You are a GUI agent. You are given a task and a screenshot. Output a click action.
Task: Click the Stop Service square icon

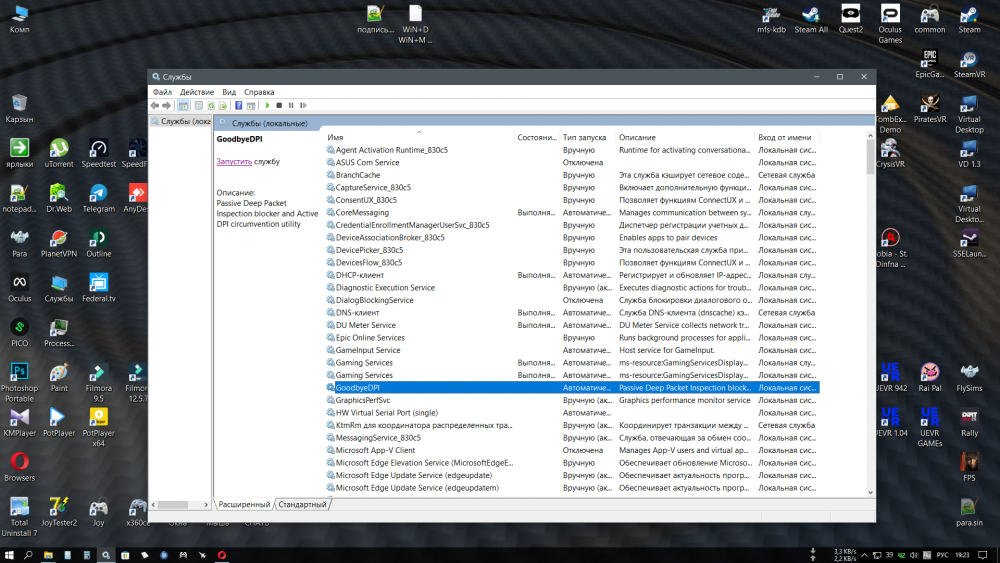coord(279,105)
